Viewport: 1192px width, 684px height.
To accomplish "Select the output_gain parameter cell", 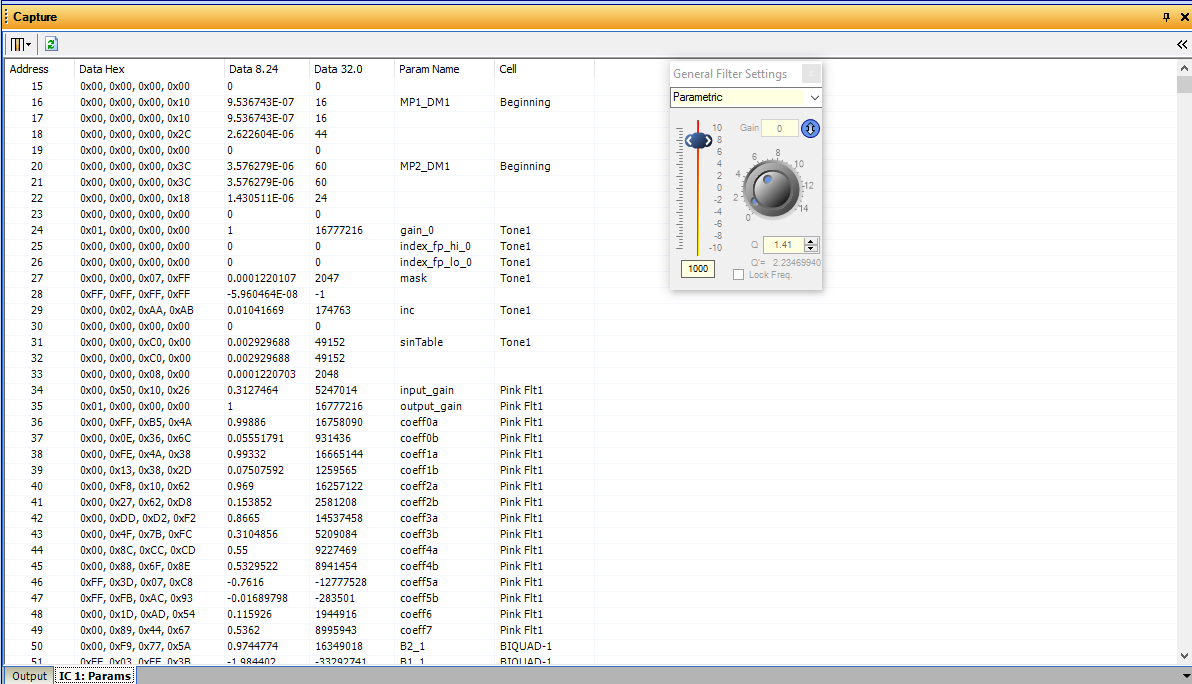I will click(431, 406).
